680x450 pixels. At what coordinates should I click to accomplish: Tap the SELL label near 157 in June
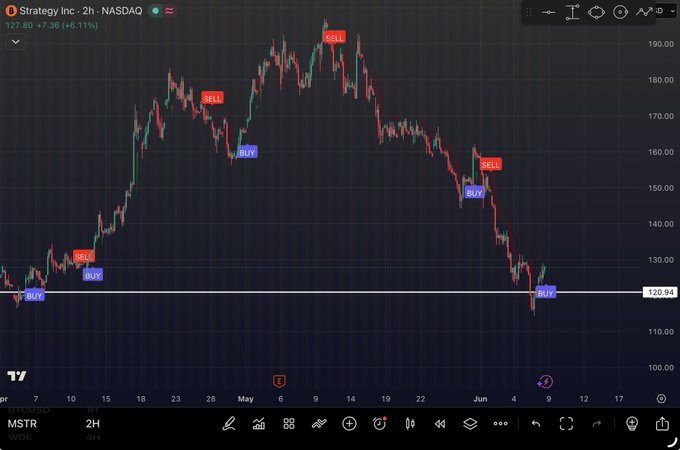point(490,165)
